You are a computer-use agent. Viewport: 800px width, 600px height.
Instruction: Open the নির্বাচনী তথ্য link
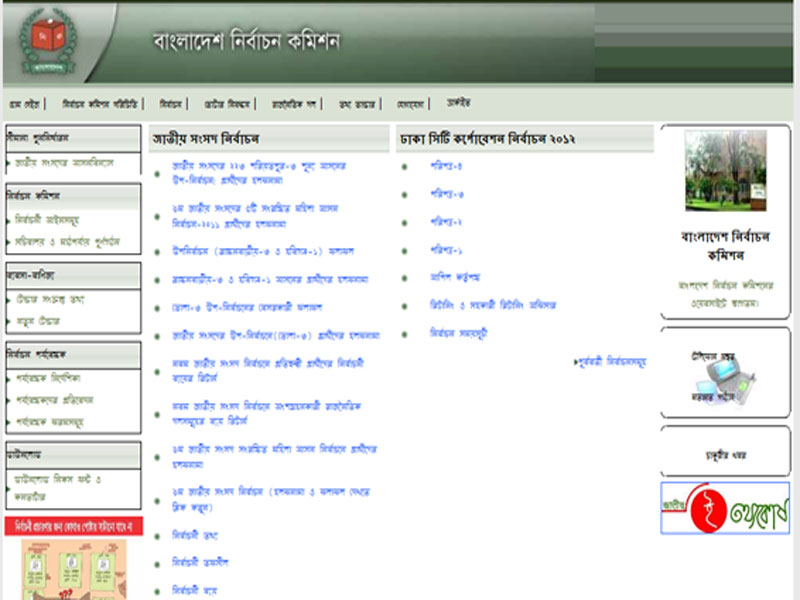pos(195,535)
